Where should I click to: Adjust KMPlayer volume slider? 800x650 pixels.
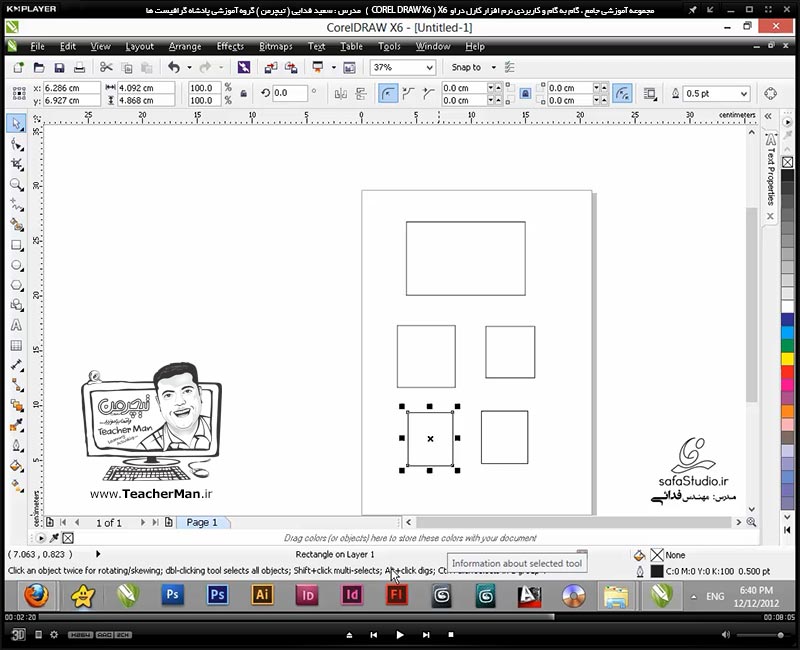click(x=762, y=635)
